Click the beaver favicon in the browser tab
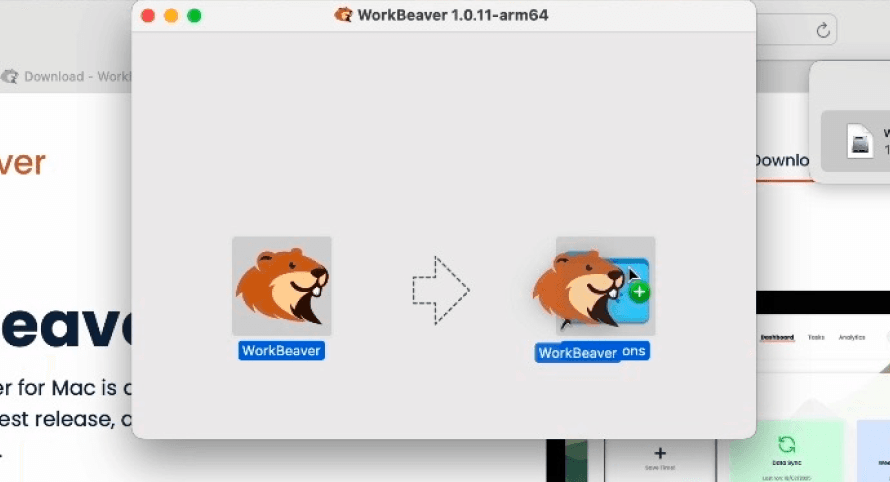890x482 pixels. coord(10,77)
